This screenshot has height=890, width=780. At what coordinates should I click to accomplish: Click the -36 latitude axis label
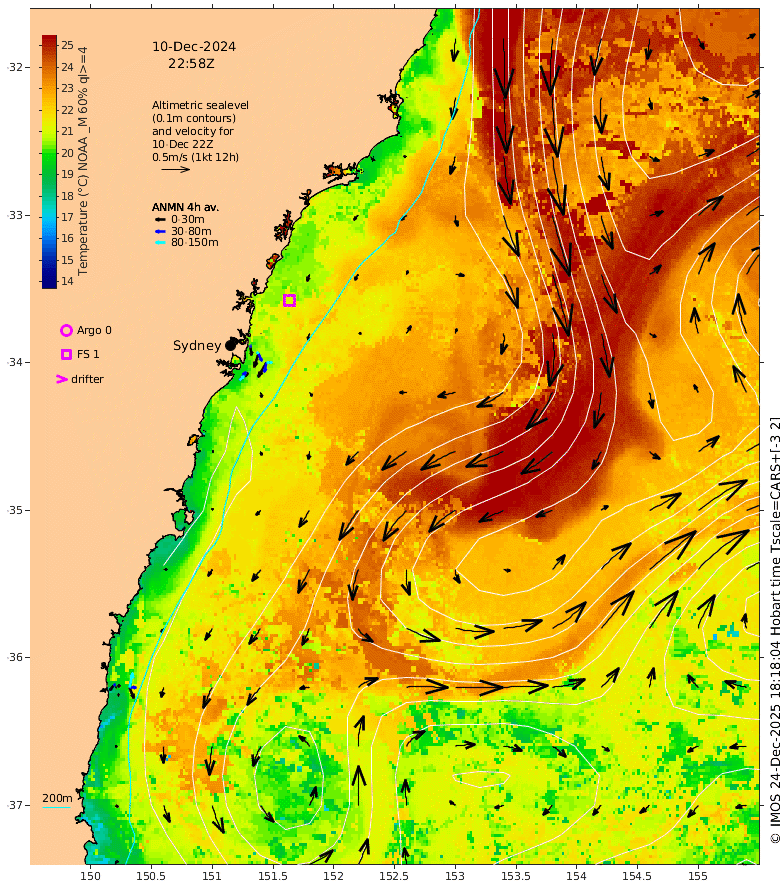pyautogui.click(x=16, y=657)
